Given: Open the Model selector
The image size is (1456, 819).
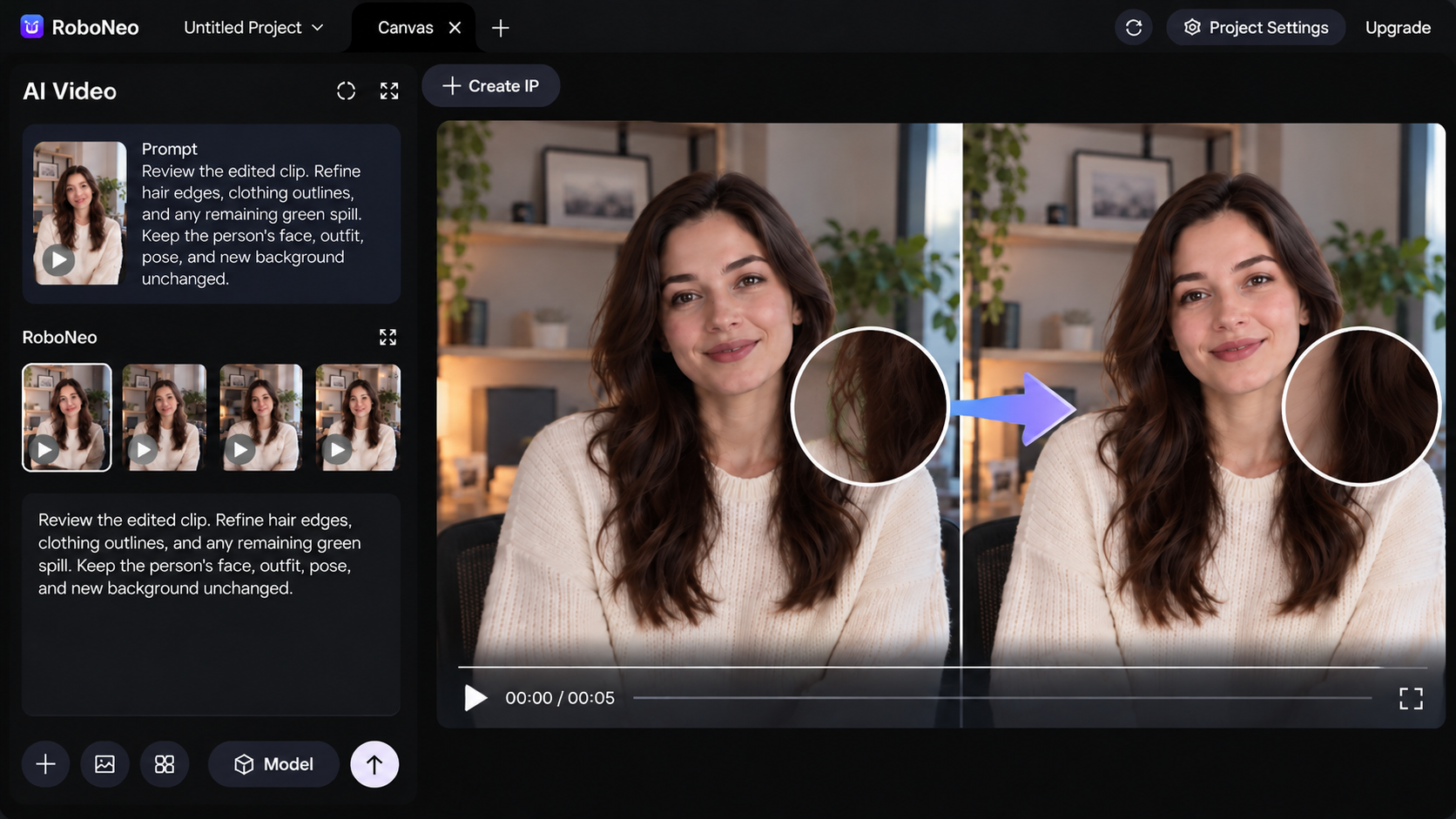Looking at the screenshot, I should click(x=273, y=764).
